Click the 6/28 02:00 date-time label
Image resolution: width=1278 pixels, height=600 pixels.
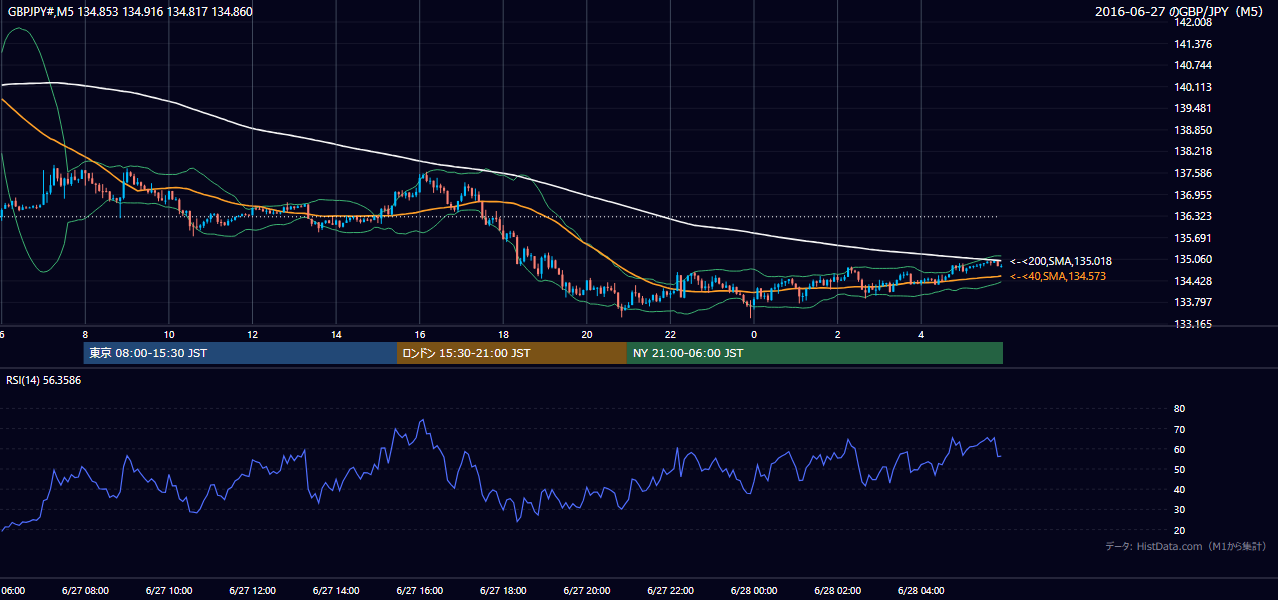837,591
